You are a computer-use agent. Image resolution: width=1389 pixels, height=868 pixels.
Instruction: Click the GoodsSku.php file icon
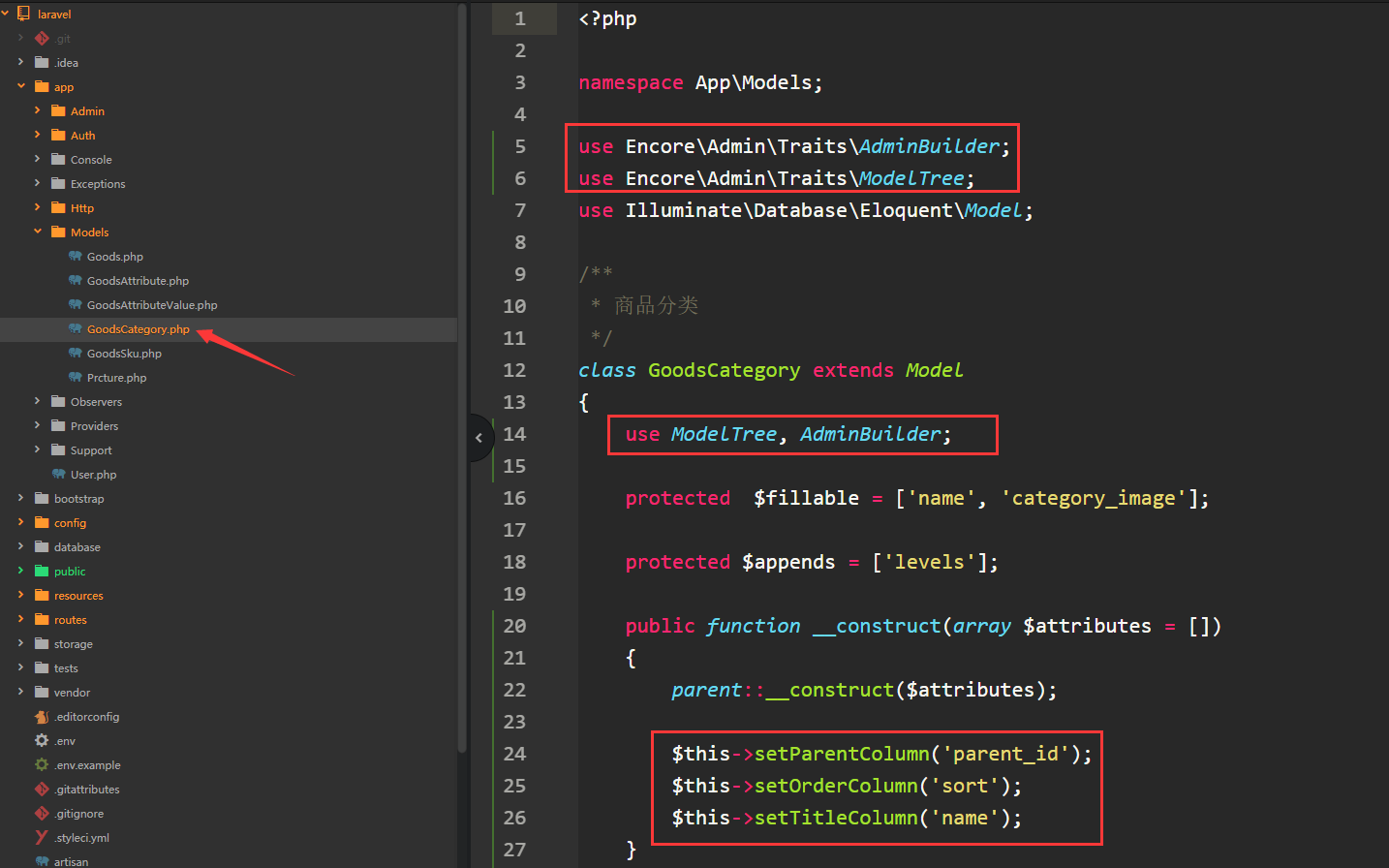[x=75, y=353]
